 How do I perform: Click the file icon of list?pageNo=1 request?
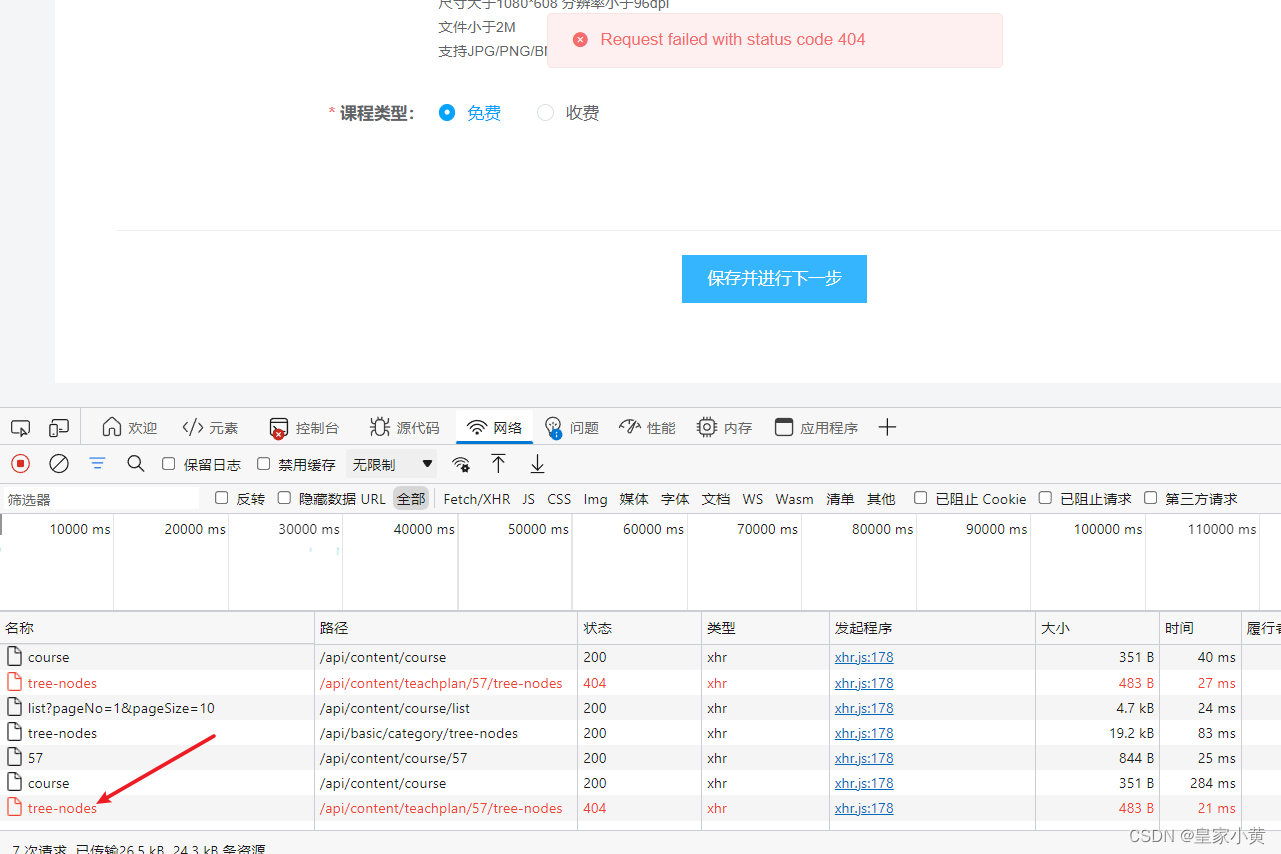pos(14,707)
